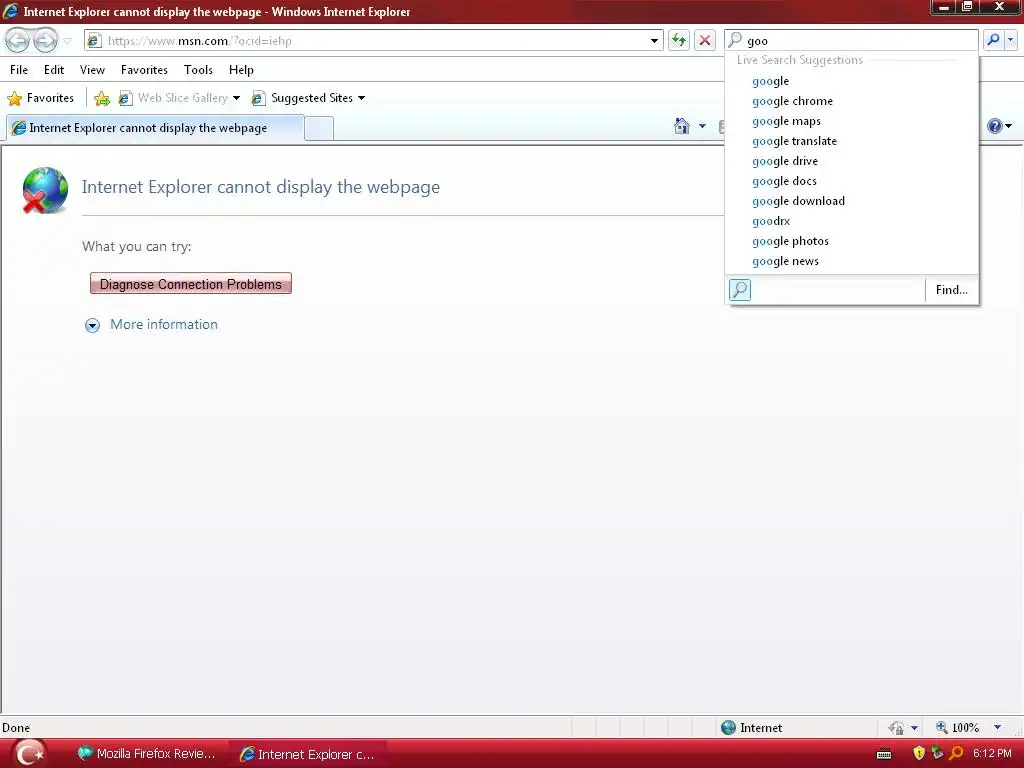The image size is (1024, 768).
Task: Open recent pages dropdown beside navigation arrows
Action: tap(67, 40)
